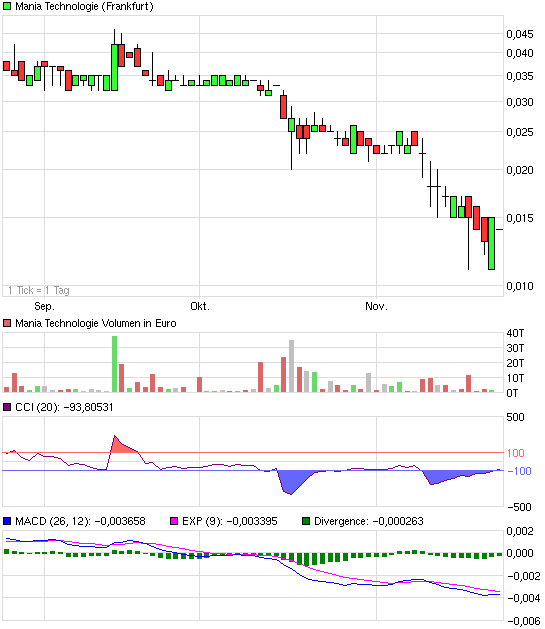
Task: Click the 0T volume axis label
Action: pos(512,393)
